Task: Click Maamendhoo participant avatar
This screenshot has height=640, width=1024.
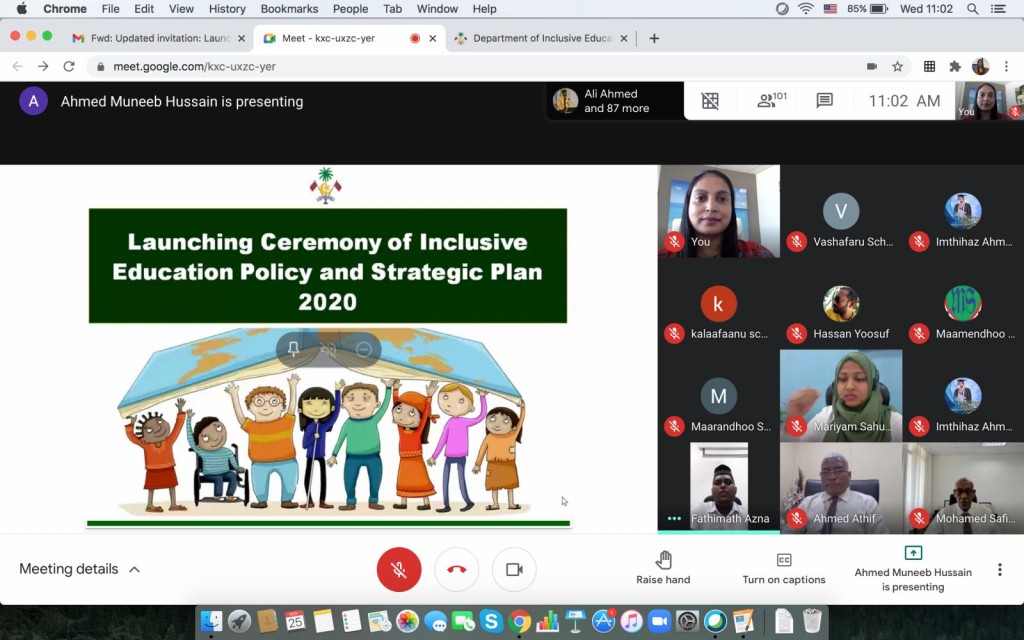Action: click(963, 304)
